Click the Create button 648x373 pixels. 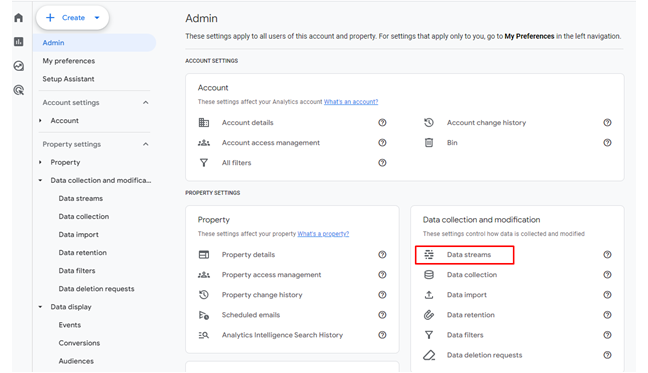point(72,18)
